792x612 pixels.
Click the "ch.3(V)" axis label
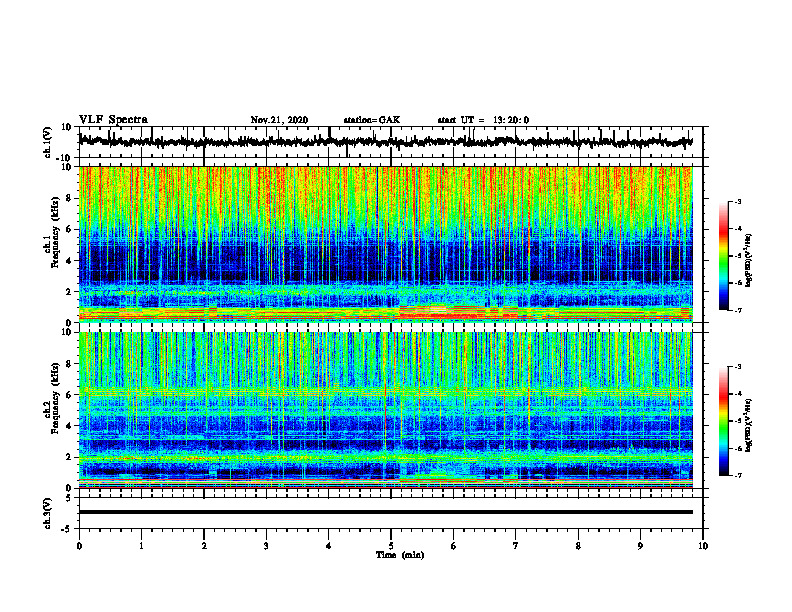tap(48, 513)
